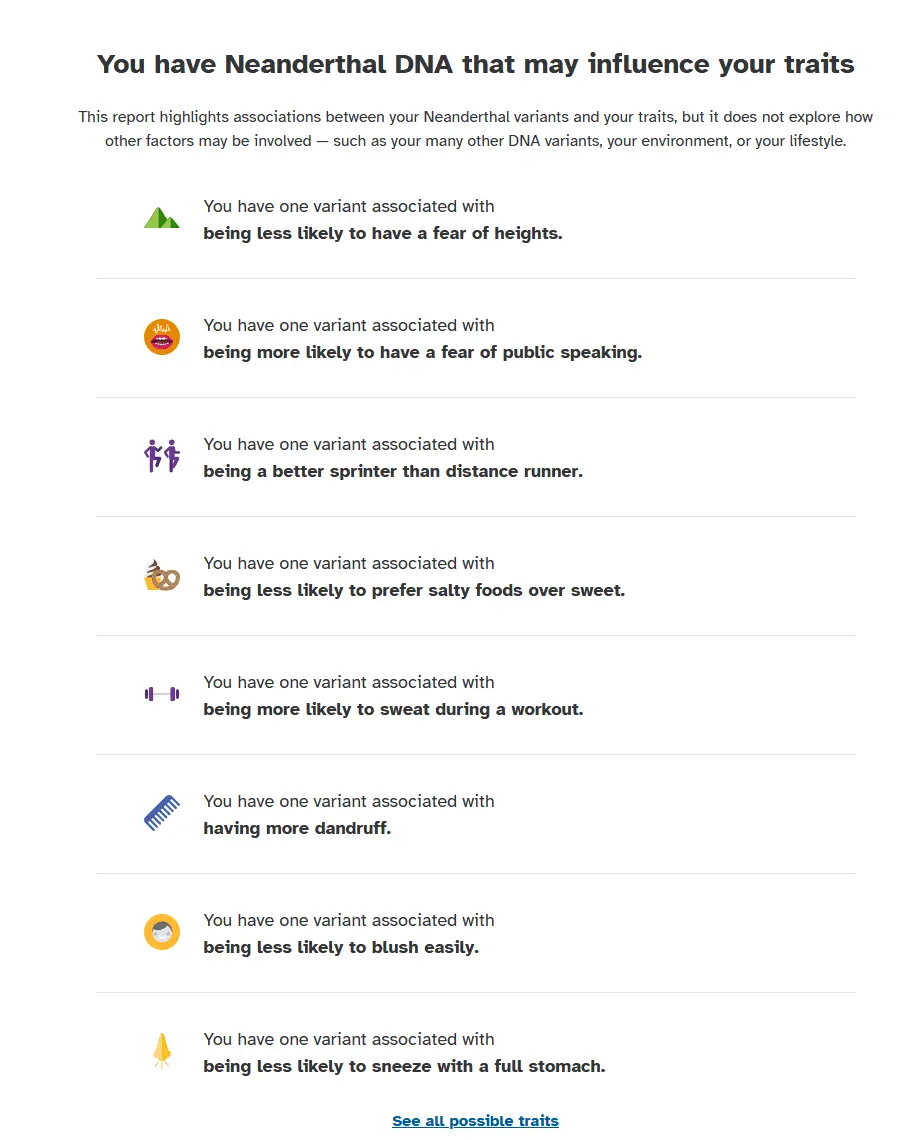Click the sweat during a workout trait text
Screen dimensions: 914x1140
click(393, 710)
